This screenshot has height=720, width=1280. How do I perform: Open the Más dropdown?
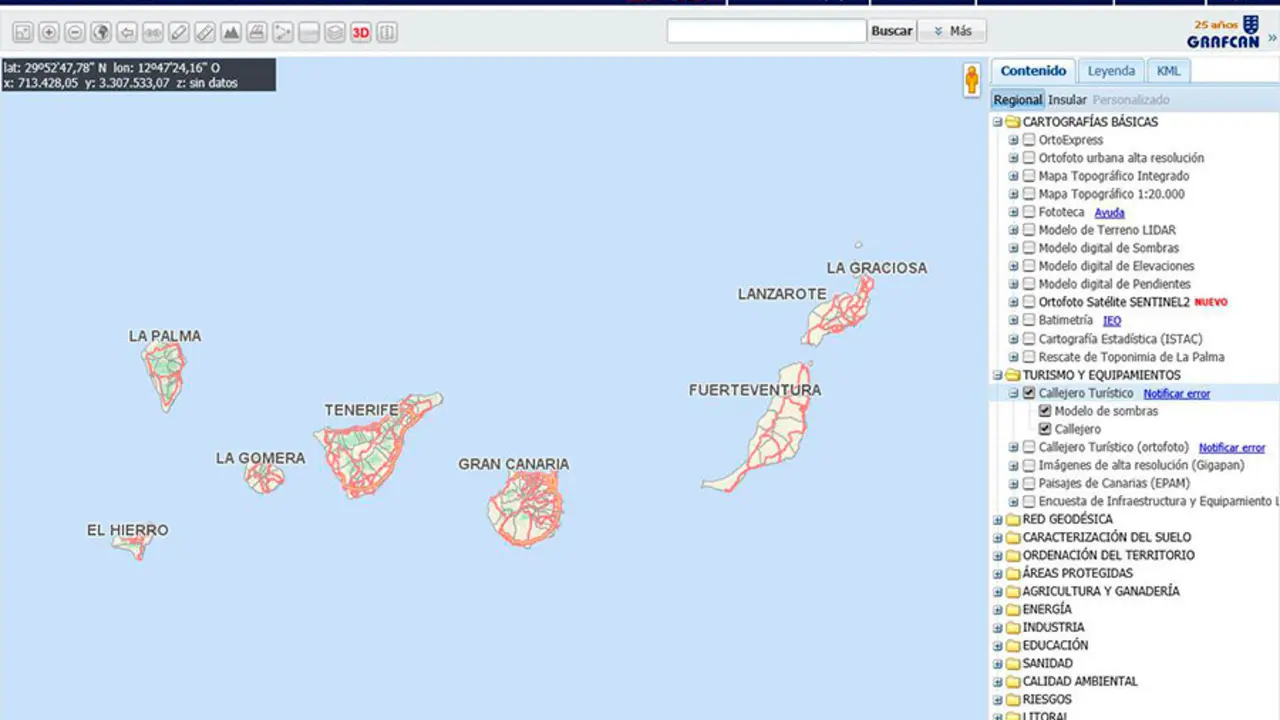(x=952, y=31)
